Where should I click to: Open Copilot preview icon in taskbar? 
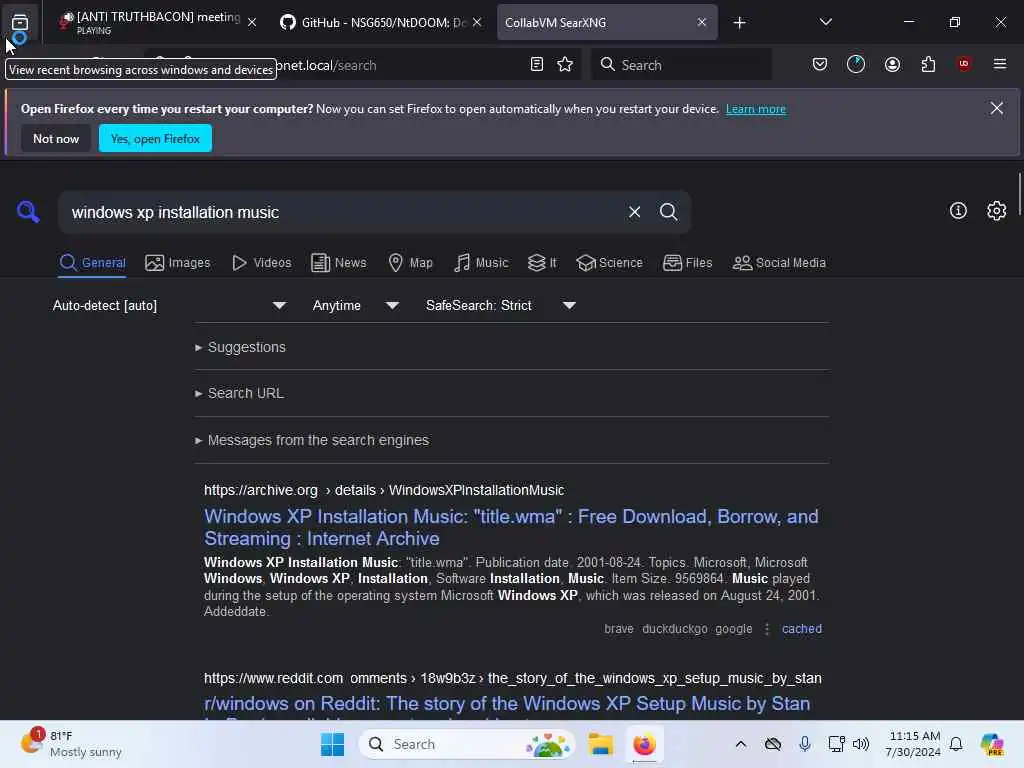(x=992, y=744)
